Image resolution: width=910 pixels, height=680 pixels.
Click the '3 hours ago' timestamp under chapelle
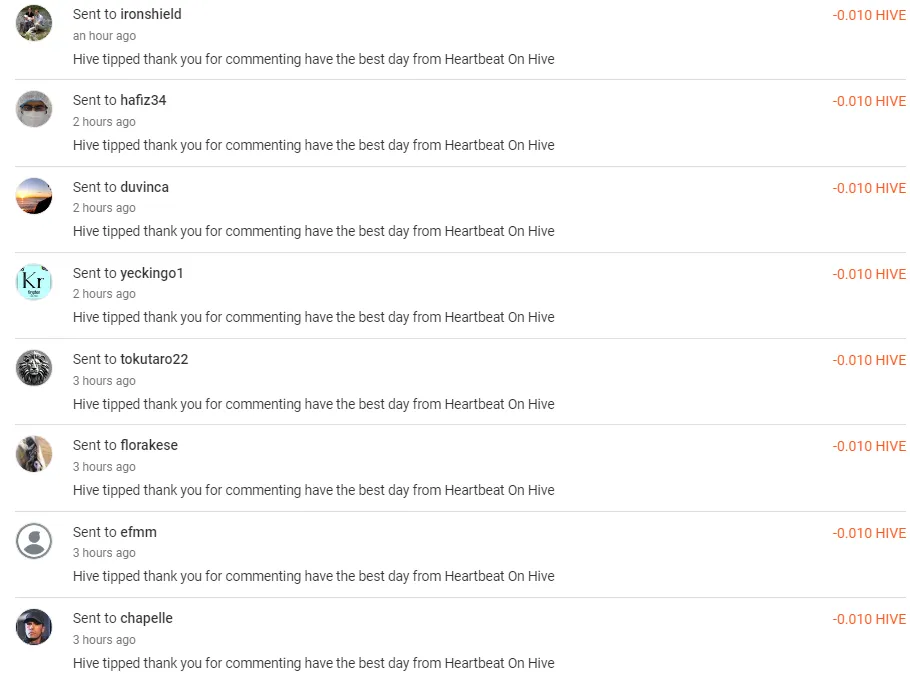[104, 640]
